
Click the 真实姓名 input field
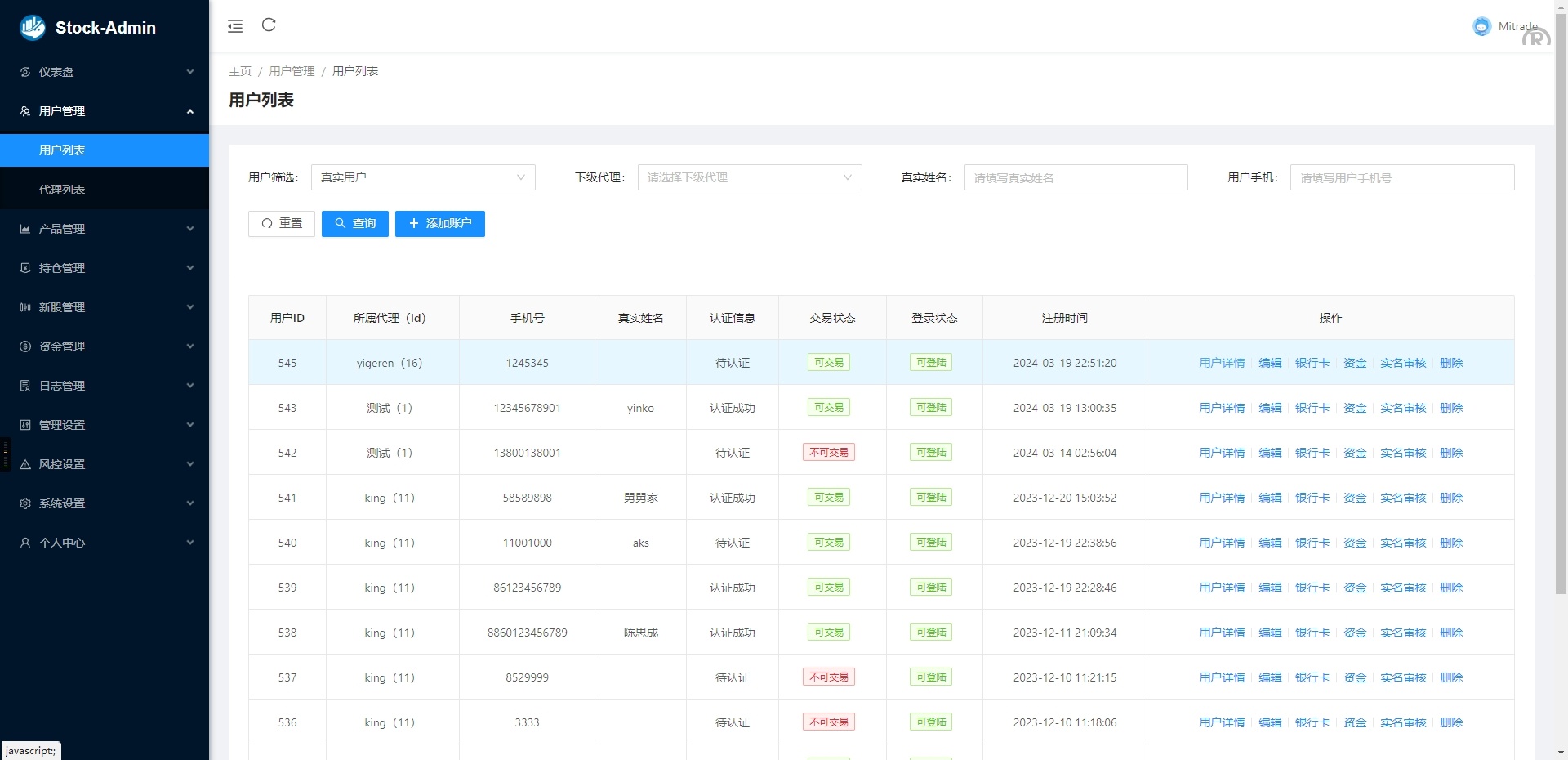pos(1076,177)
